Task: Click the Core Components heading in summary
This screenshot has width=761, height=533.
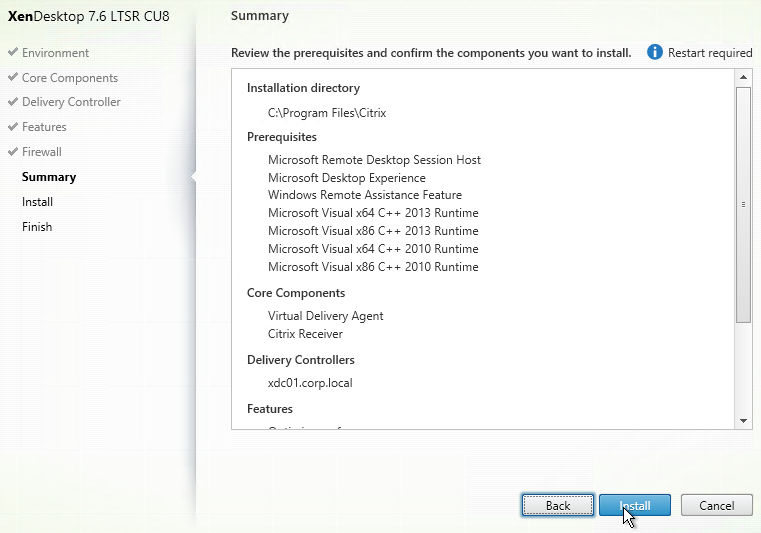Action: point(296,293)
